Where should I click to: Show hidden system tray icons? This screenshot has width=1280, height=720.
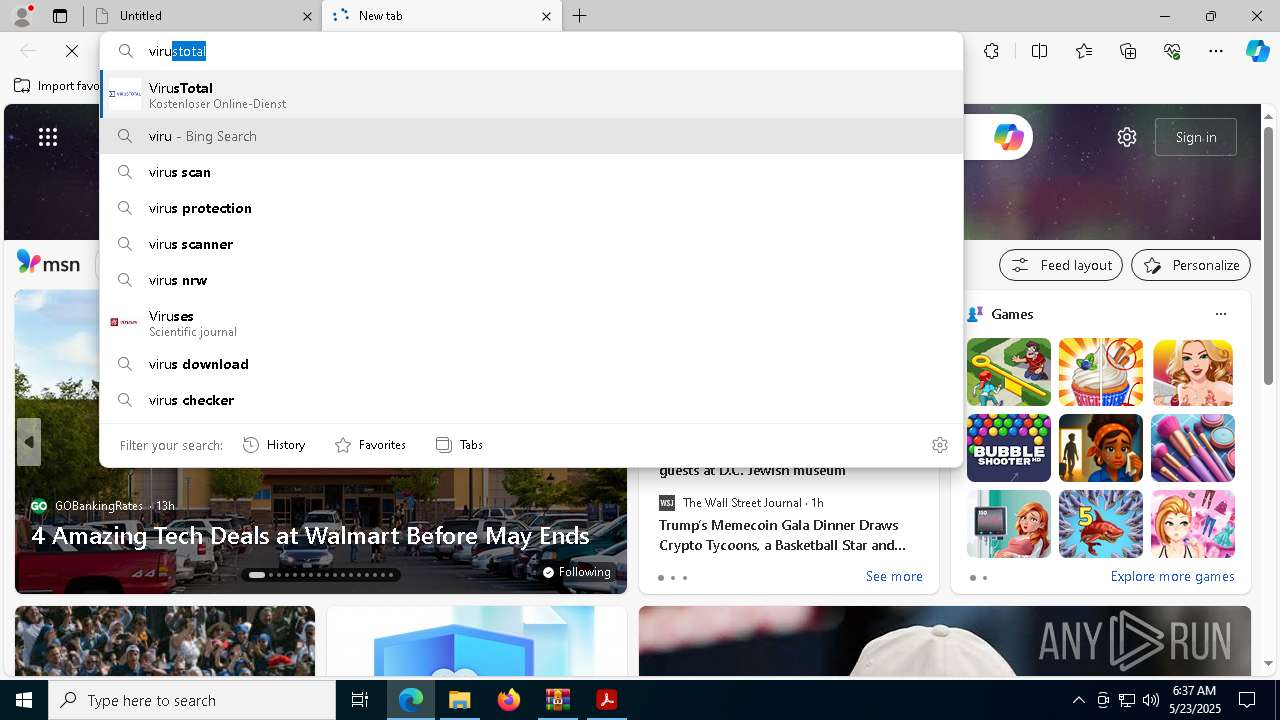pos(1078,700)
